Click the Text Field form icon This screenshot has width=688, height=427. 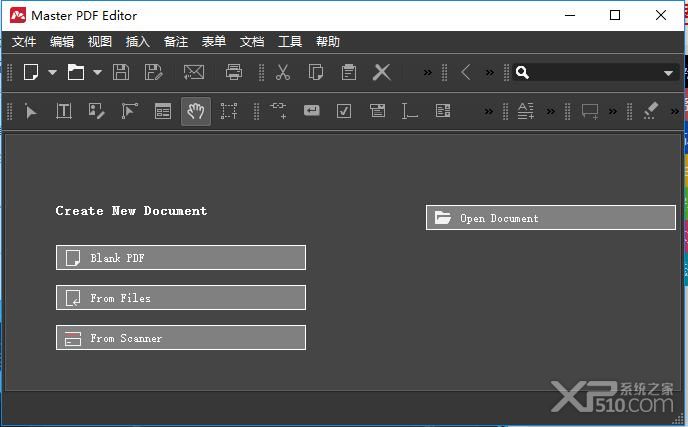(x=409, y=111)
